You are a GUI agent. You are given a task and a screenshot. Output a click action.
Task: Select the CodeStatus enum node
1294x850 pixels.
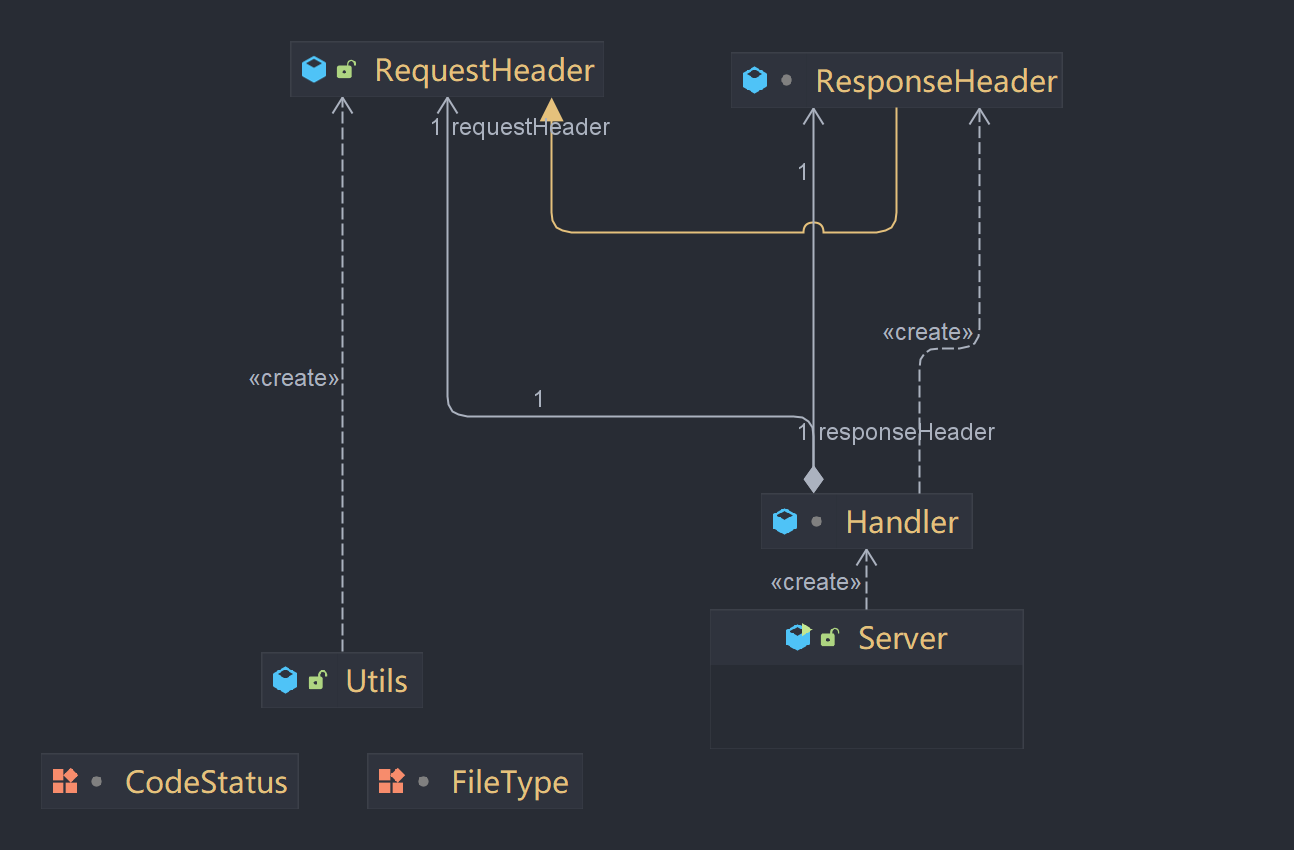pyautogui.click(x=170, y=781)
